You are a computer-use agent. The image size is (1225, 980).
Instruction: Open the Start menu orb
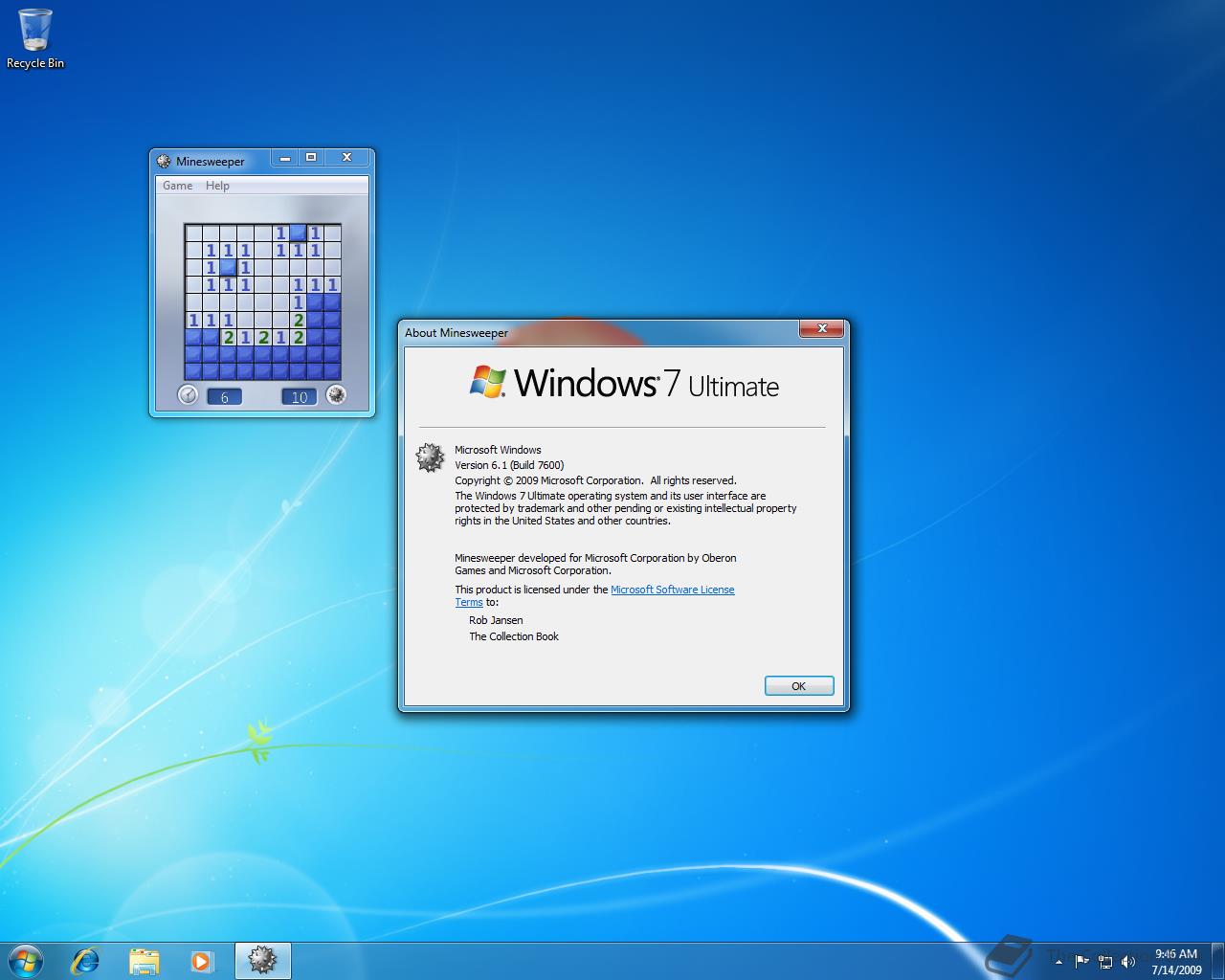26,960
